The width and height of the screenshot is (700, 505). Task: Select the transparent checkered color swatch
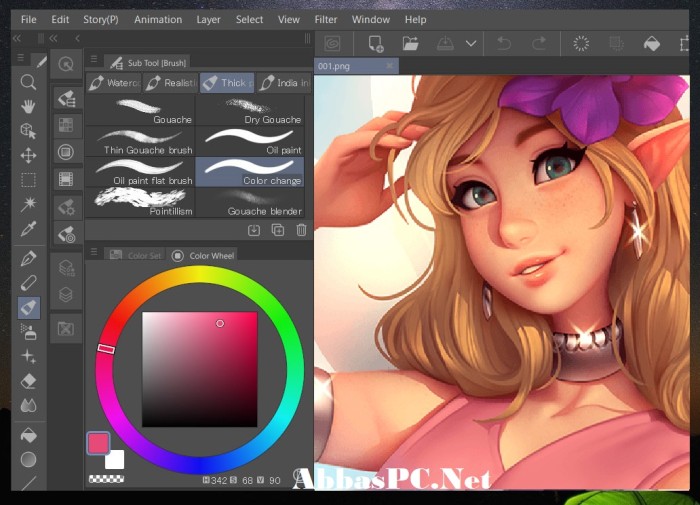[106, 479]
